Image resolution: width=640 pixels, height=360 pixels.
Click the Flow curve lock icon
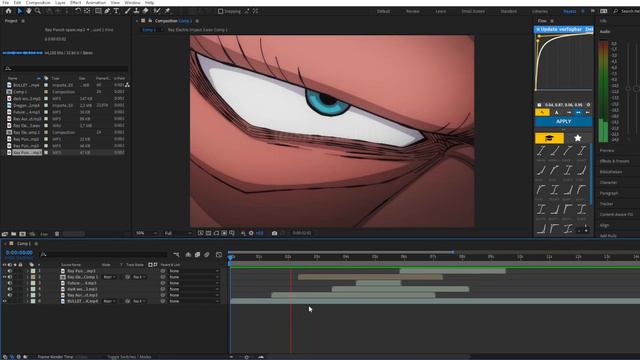coord(539,105)
